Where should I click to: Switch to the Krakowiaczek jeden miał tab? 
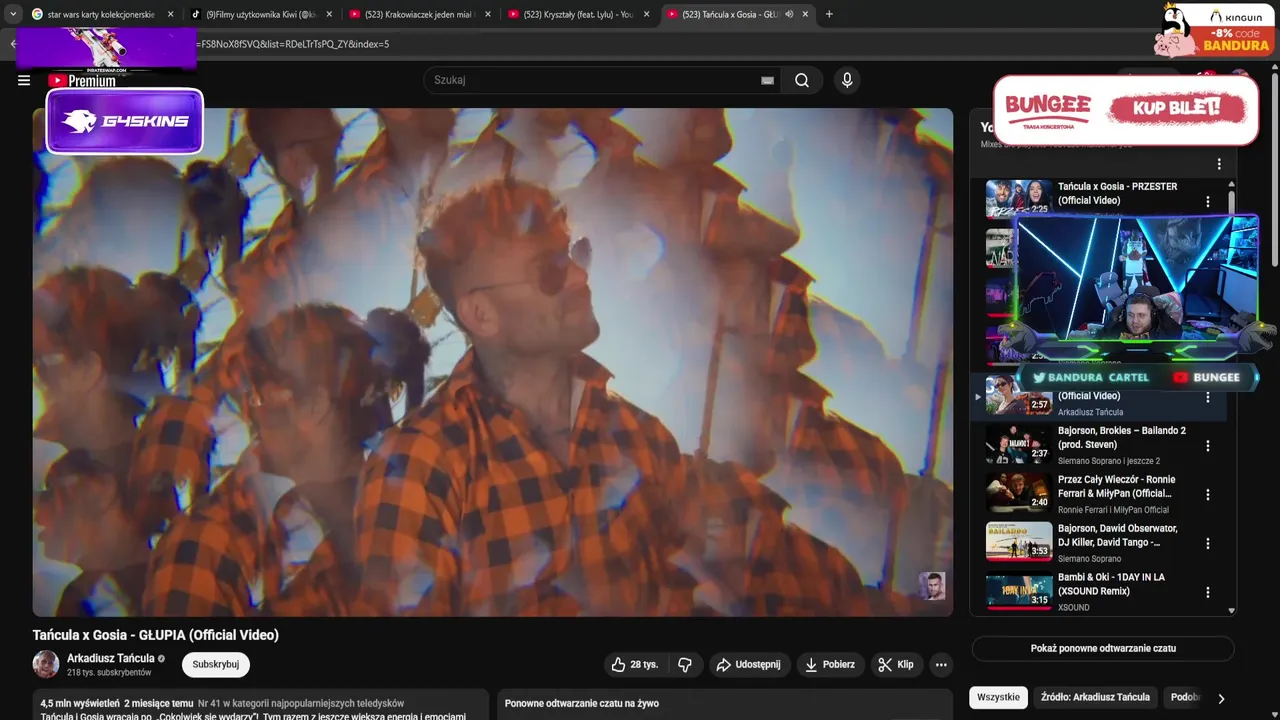419,14
